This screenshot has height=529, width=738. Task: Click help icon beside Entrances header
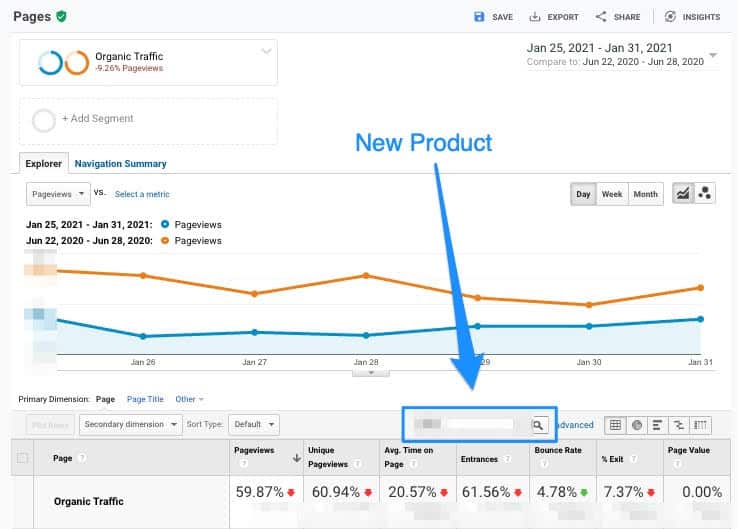pyautogui.click(x=507, y=459)
